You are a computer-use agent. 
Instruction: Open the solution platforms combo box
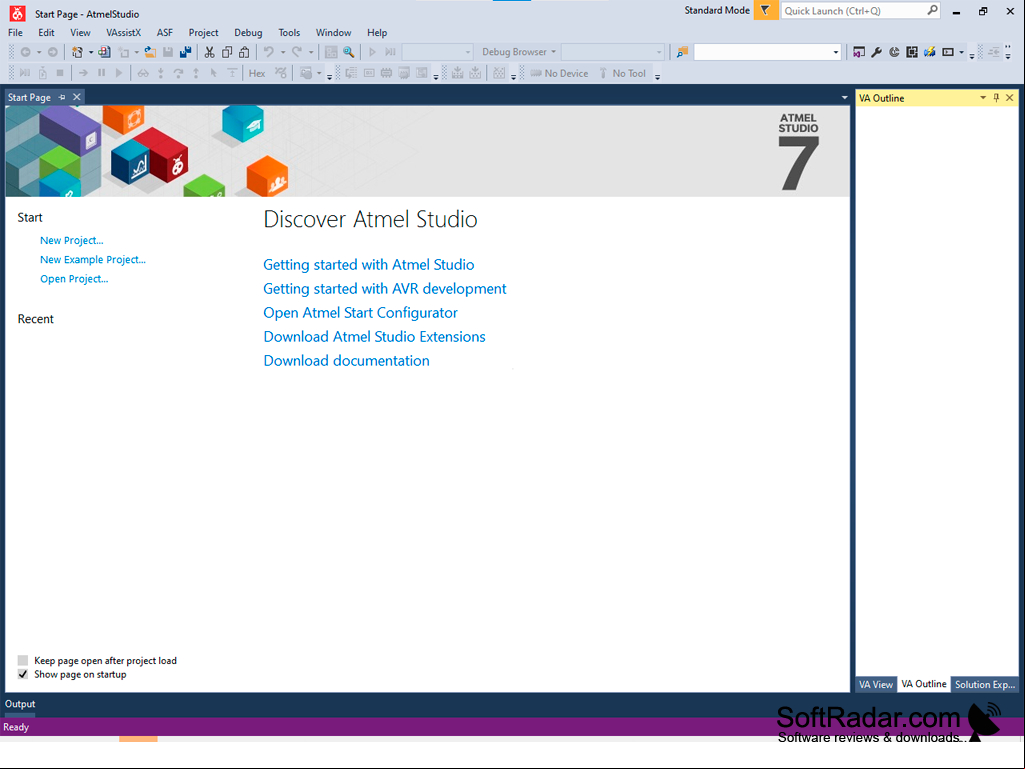coord(613,52)
